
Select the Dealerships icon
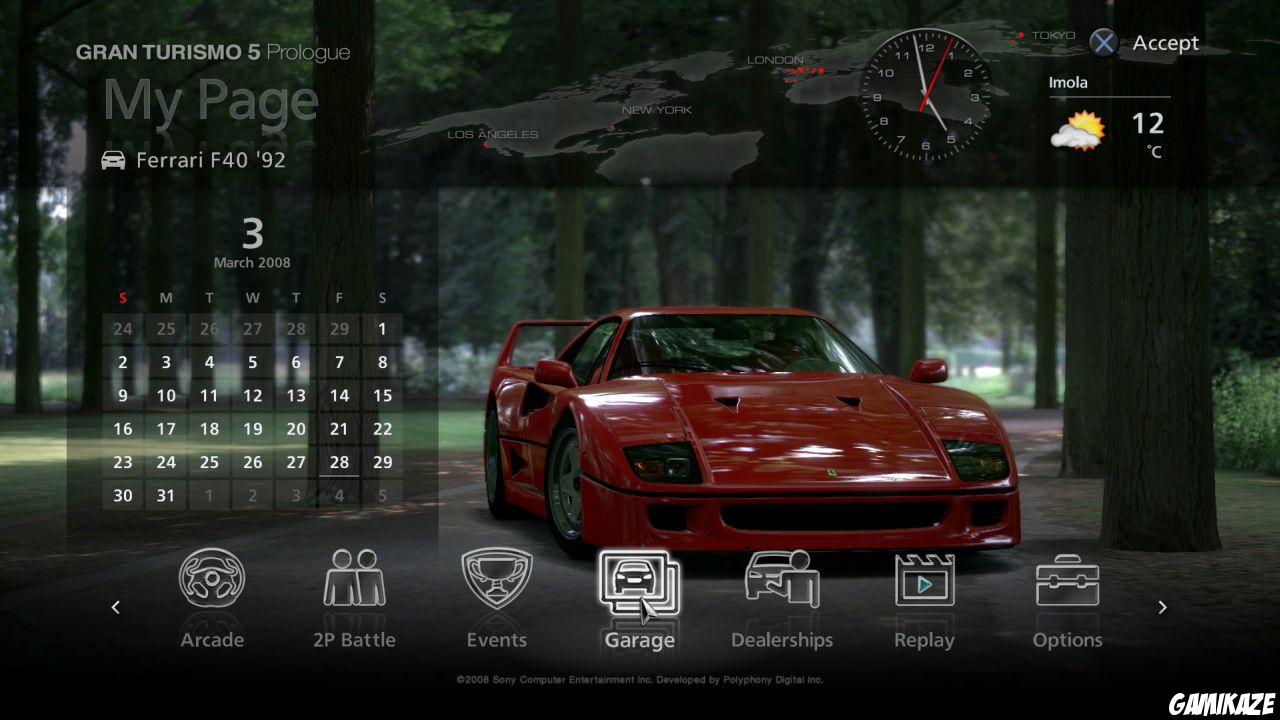(x=781, y=579)
